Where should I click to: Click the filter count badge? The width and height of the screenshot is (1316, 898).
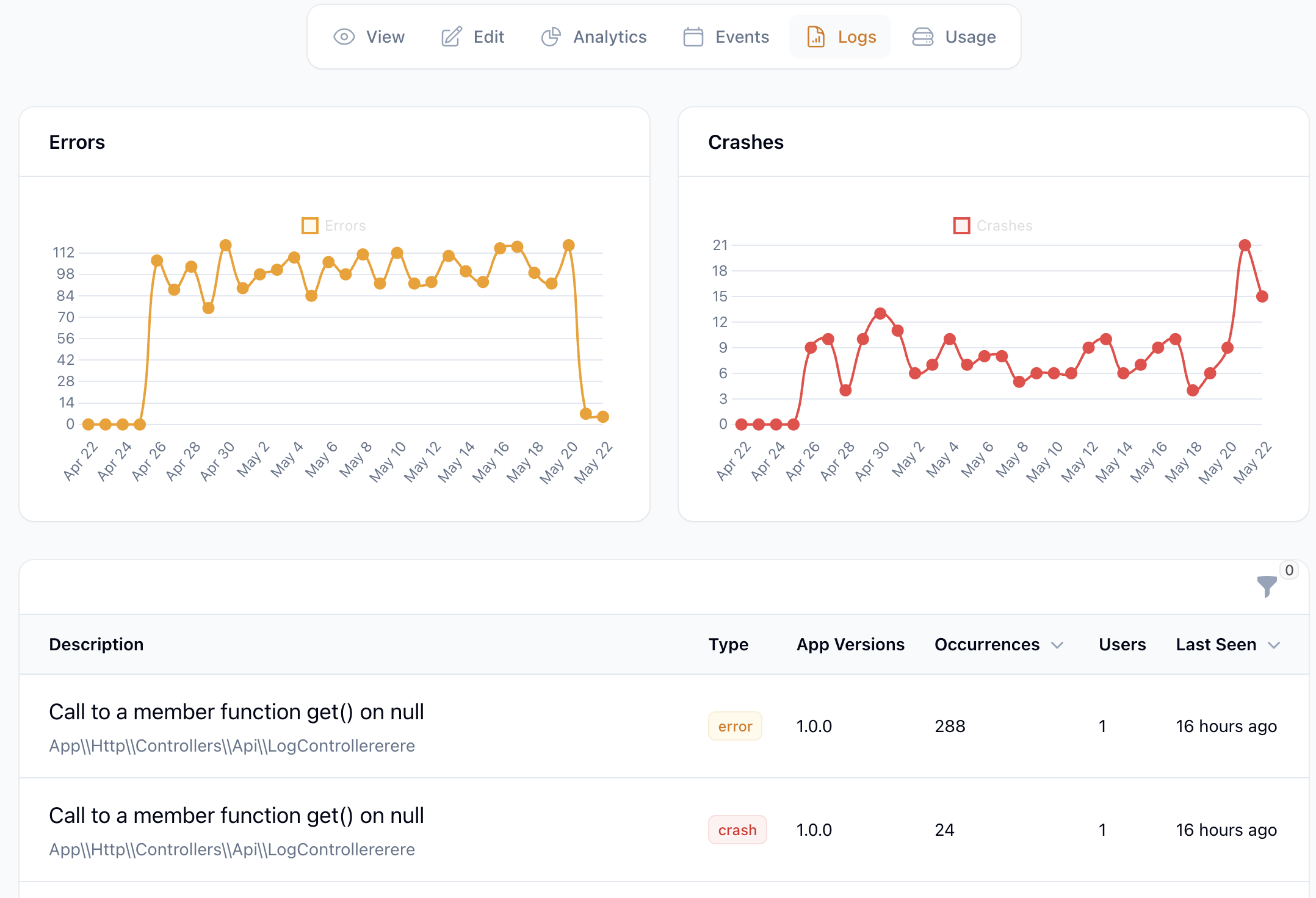[x=1289, y=570]
